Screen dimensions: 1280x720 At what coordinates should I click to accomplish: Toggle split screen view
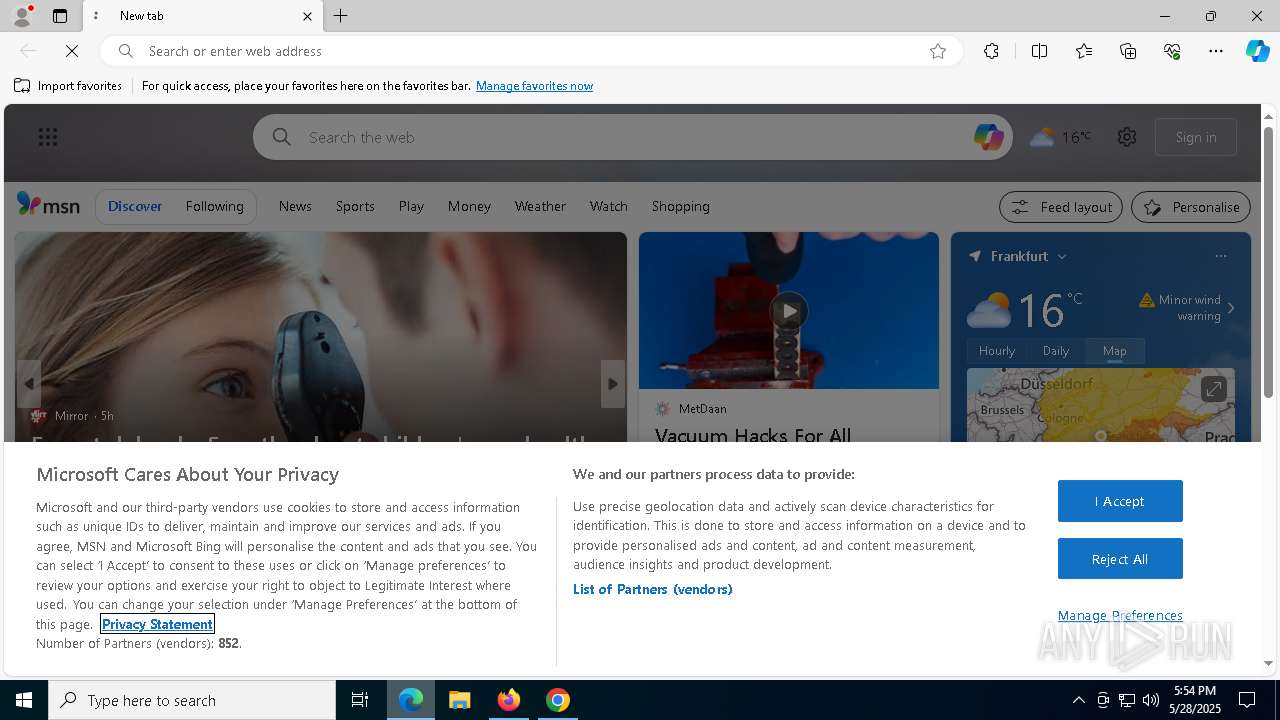tap(1039, 51)
